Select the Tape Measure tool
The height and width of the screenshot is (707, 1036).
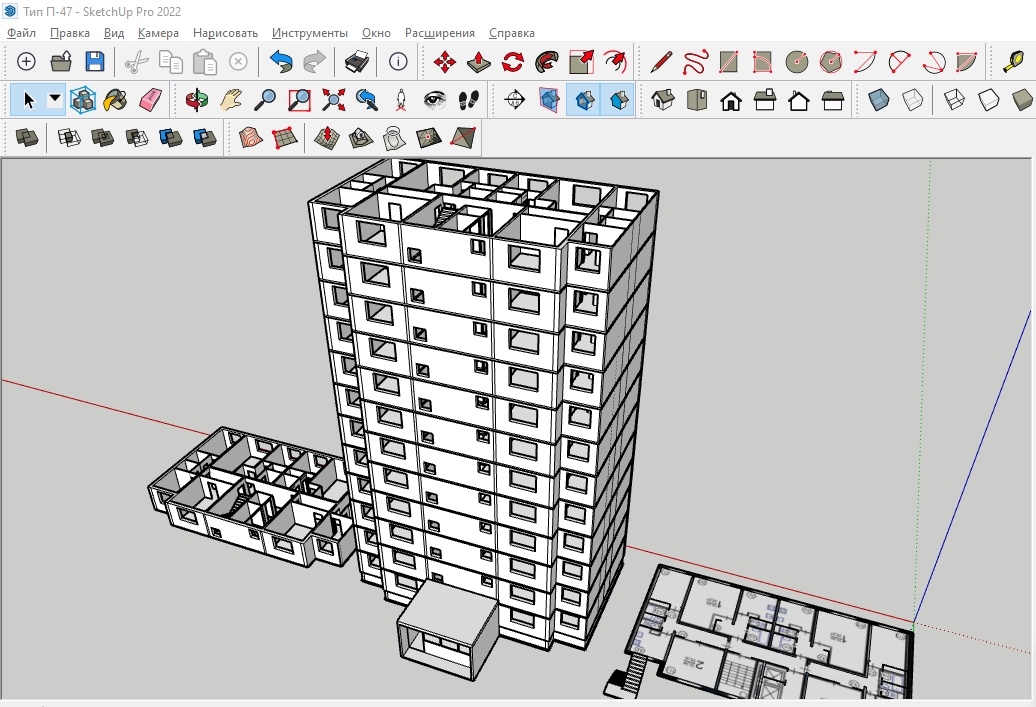pyautogui.click(x=1014, y=62)
